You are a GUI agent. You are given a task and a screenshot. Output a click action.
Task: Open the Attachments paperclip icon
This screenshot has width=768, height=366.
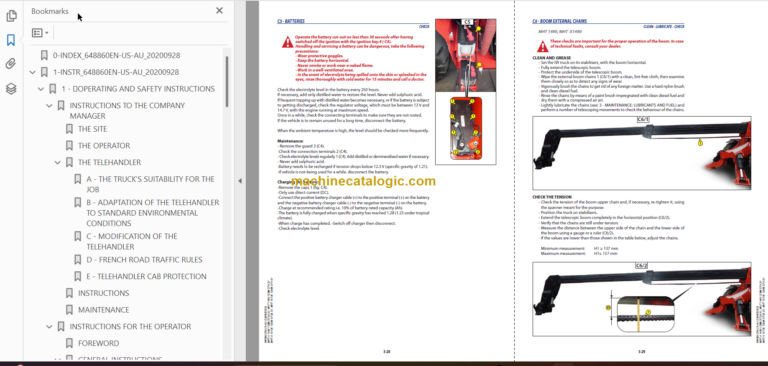point(11,64)
